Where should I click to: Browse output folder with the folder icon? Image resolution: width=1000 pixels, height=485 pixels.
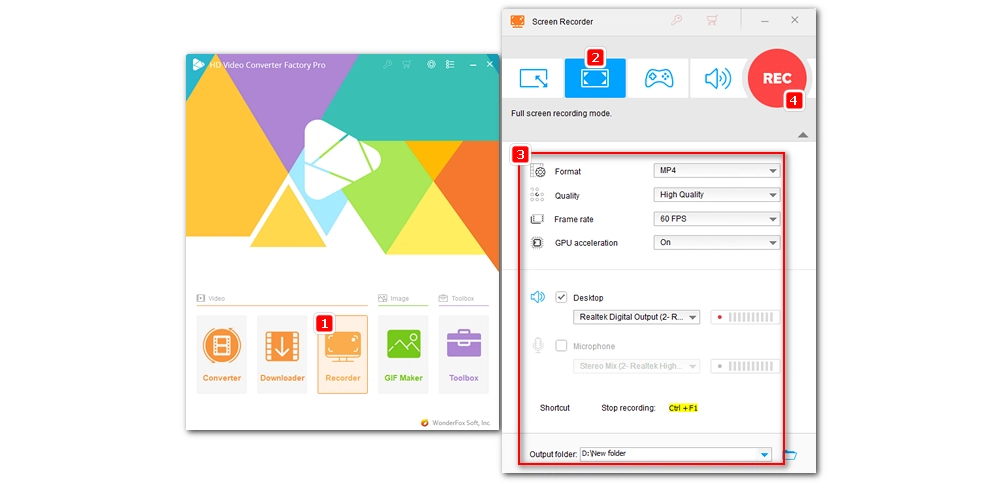[790, 454]
